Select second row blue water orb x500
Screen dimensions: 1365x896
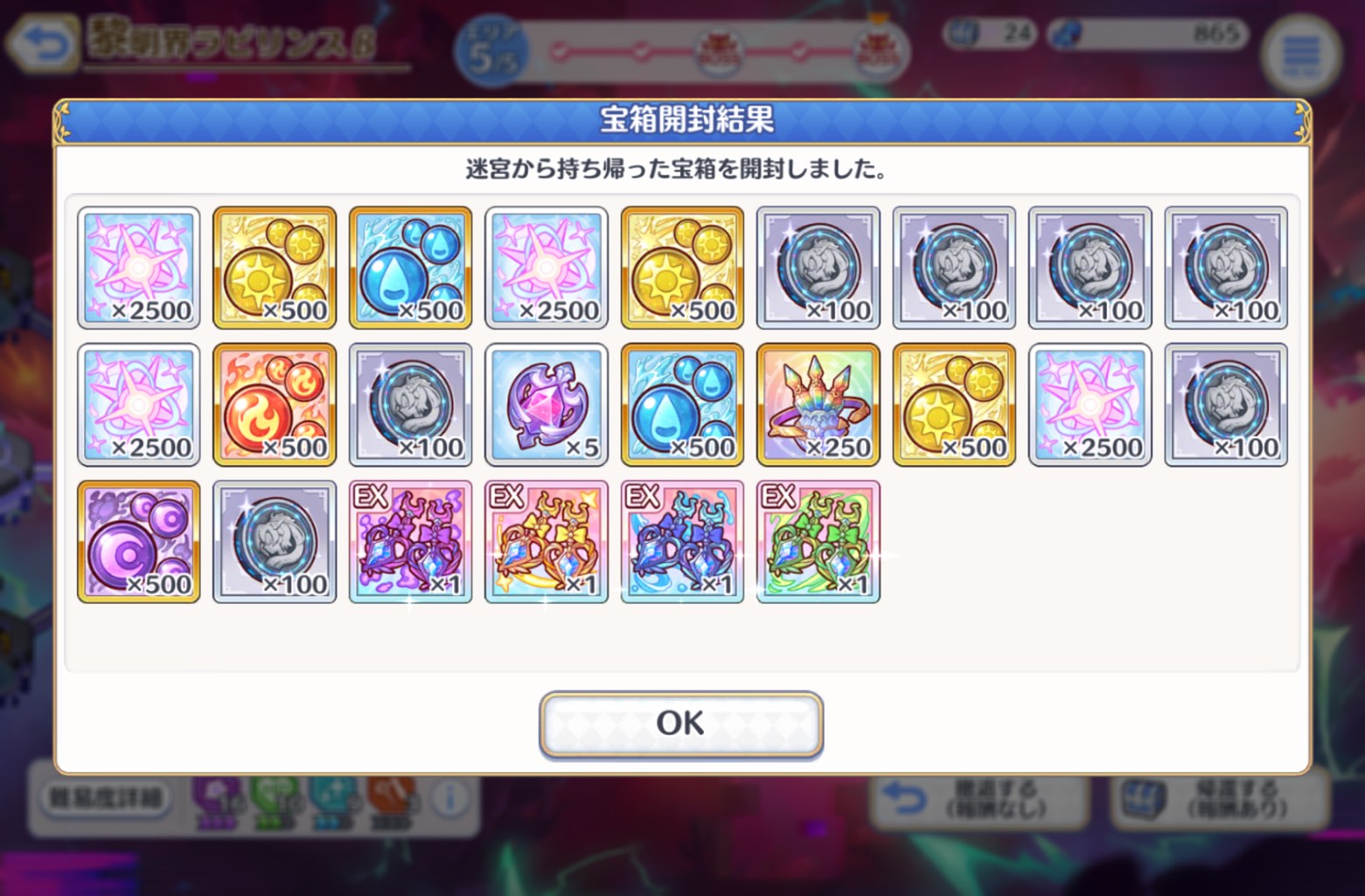[x=682, y=405]
